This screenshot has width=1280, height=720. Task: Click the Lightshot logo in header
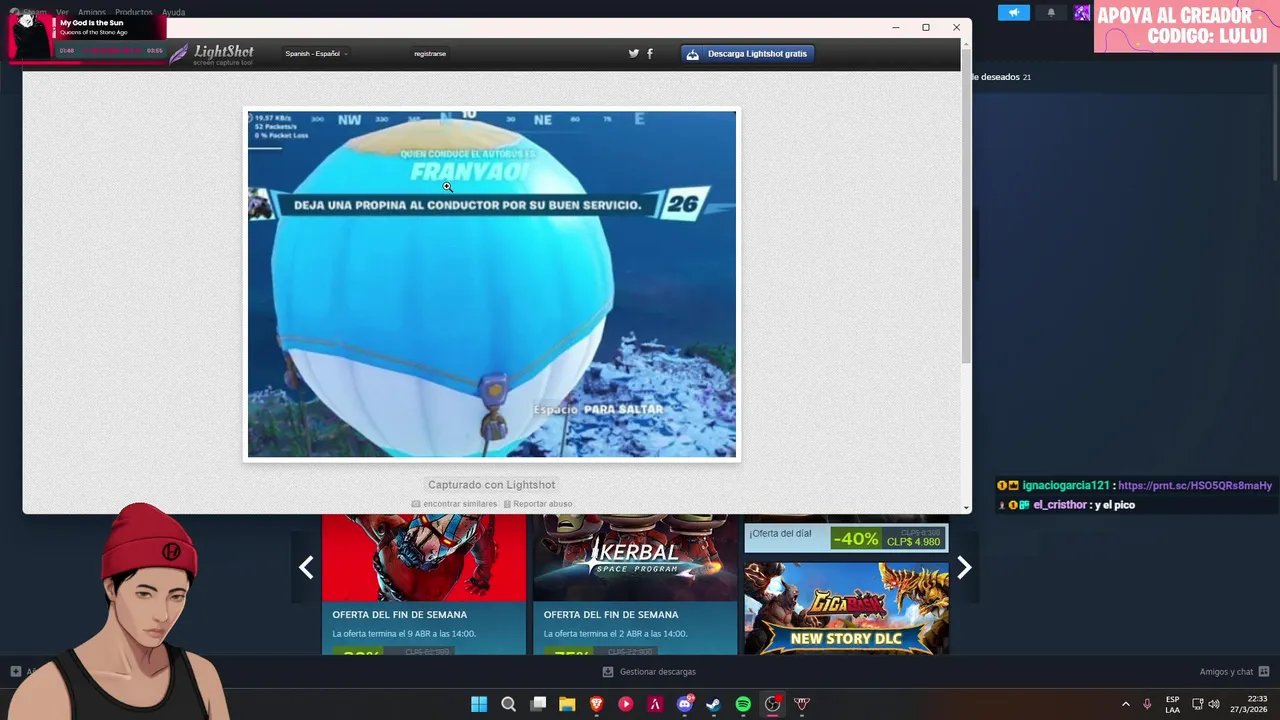pos(212,54)
